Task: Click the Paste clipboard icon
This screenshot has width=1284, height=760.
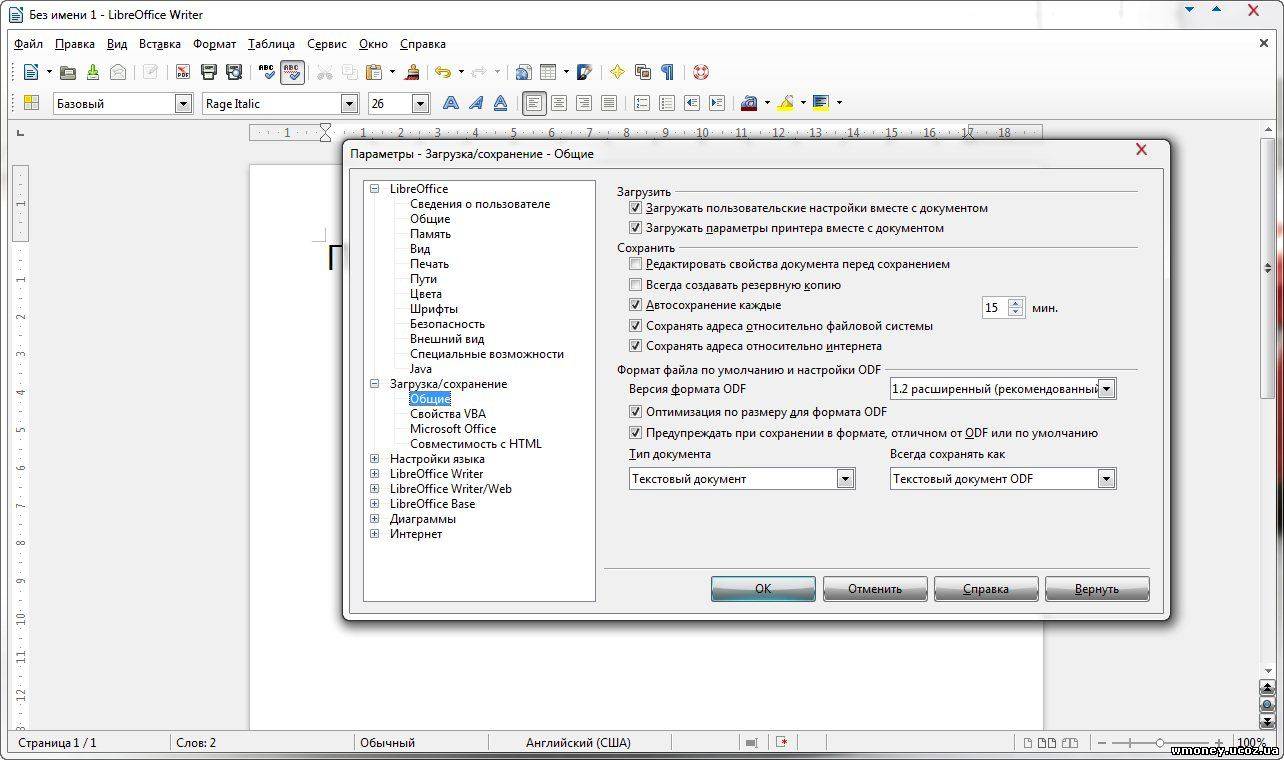Action: coord(374,72)
